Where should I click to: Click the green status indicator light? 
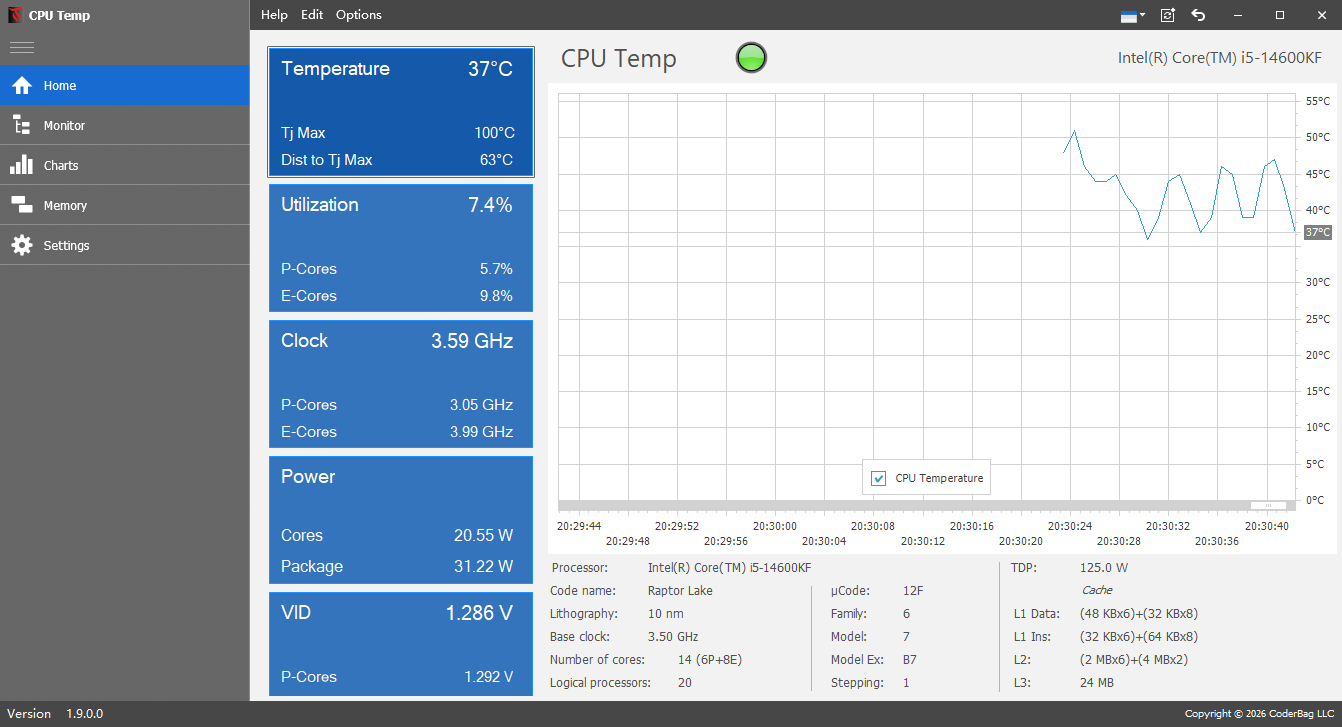[750, 58]
